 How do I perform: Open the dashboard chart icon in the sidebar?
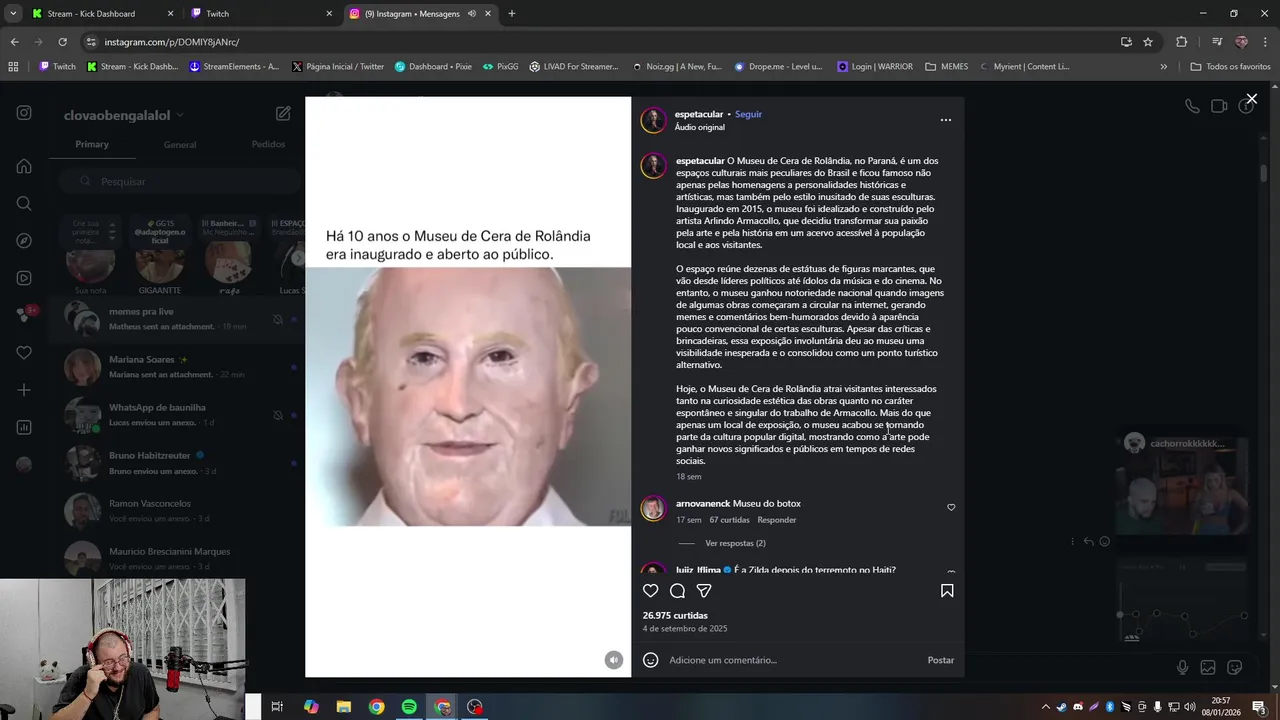24,427
